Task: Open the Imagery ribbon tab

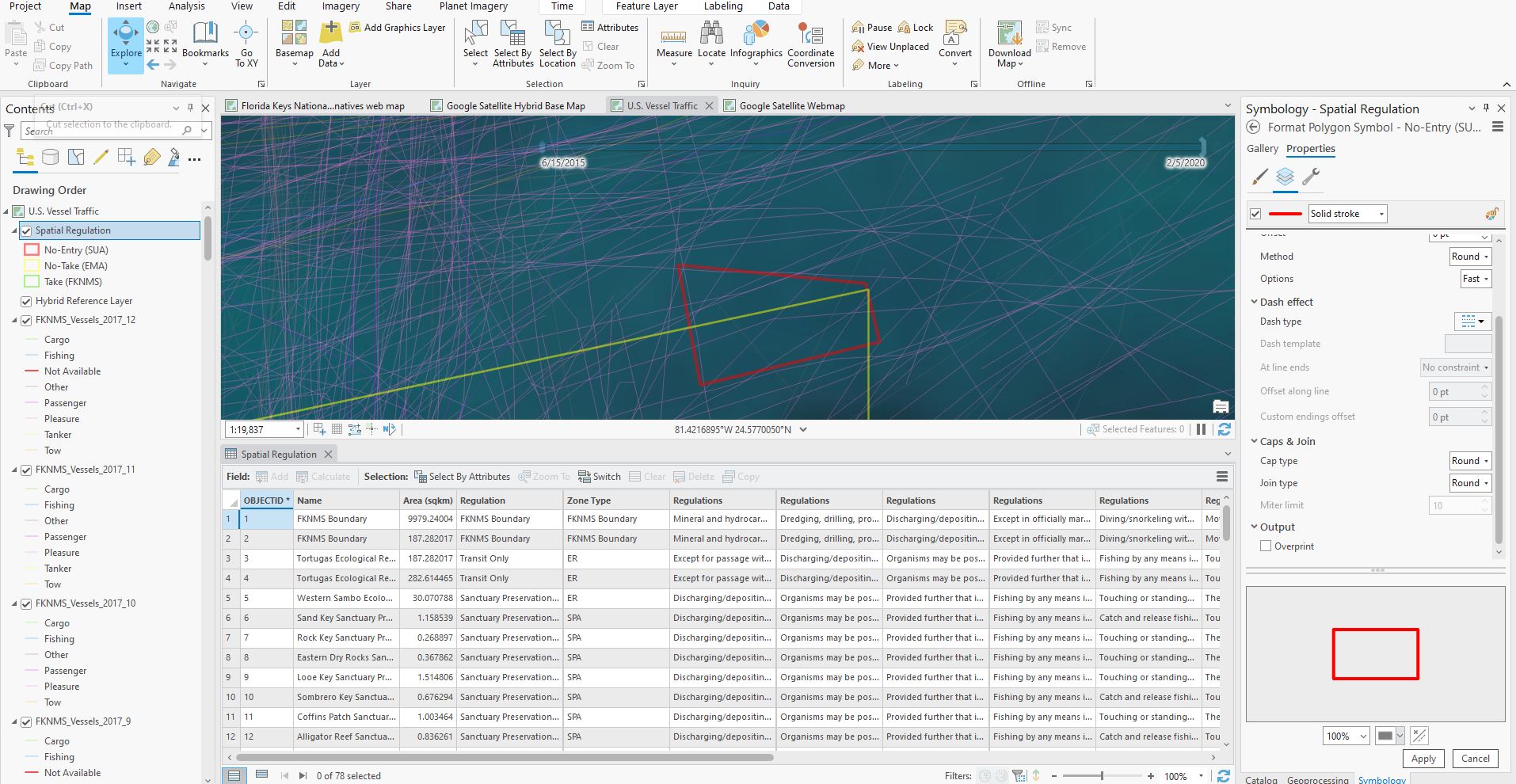Action: pos(340,6)
